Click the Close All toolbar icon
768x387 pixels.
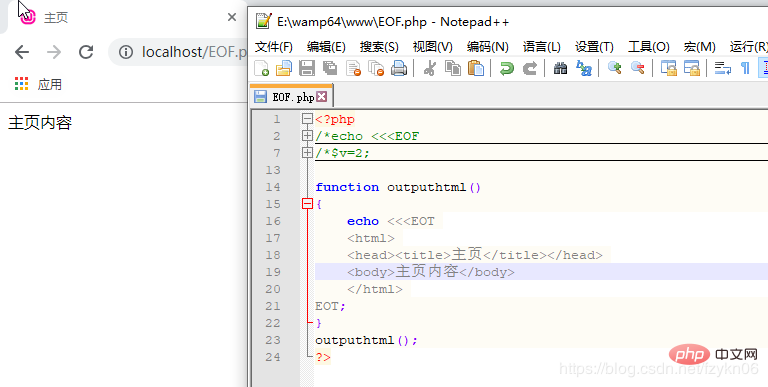376,68
